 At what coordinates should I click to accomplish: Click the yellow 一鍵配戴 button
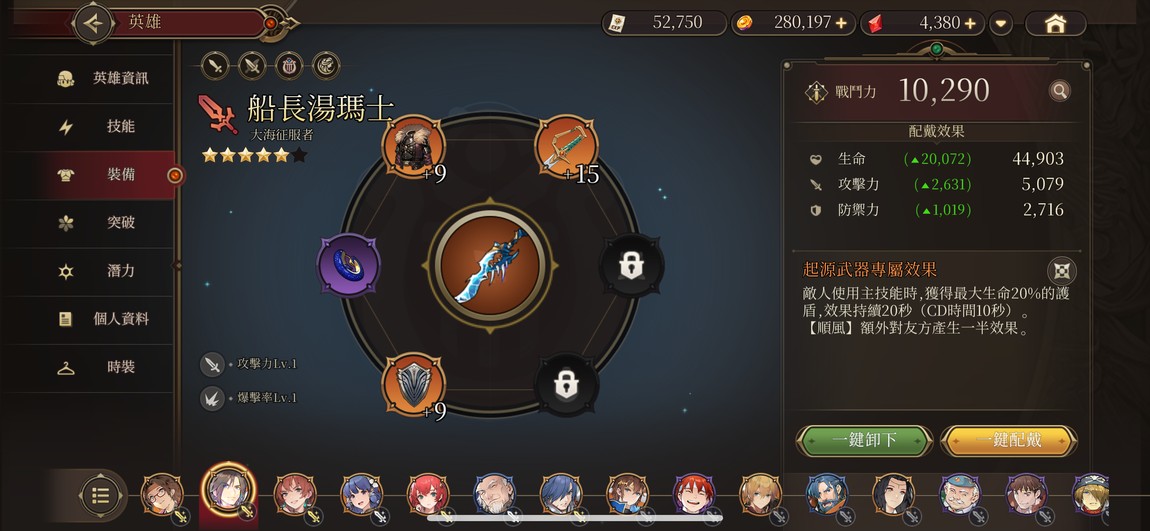[1008, 441]
